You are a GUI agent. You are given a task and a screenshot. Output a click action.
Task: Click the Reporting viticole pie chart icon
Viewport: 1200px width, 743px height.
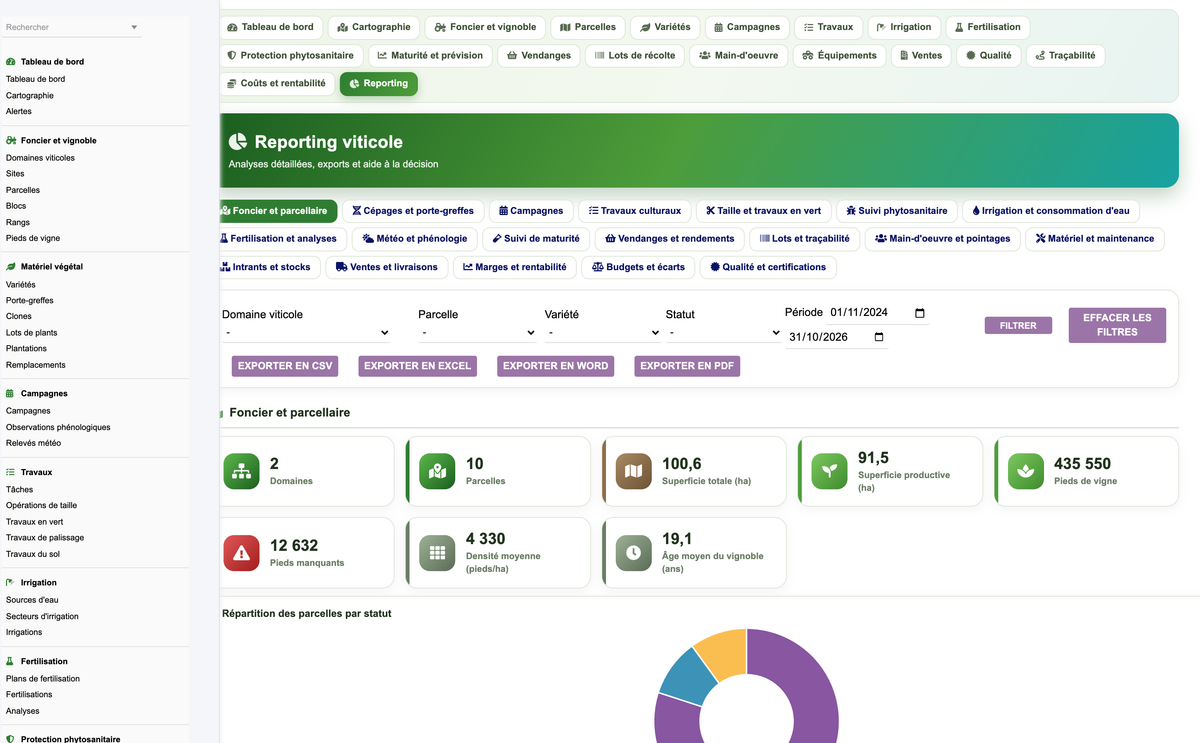click(x=238, y=142)
